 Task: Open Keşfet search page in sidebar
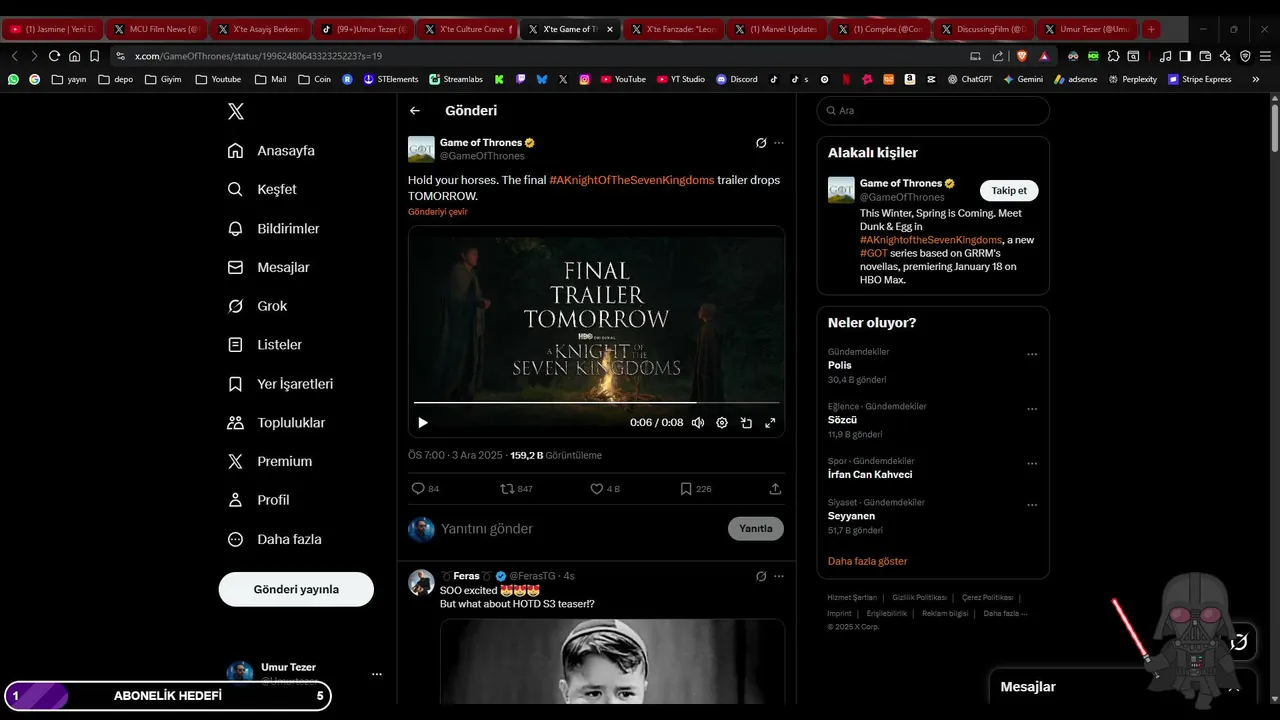coord(262,189)
